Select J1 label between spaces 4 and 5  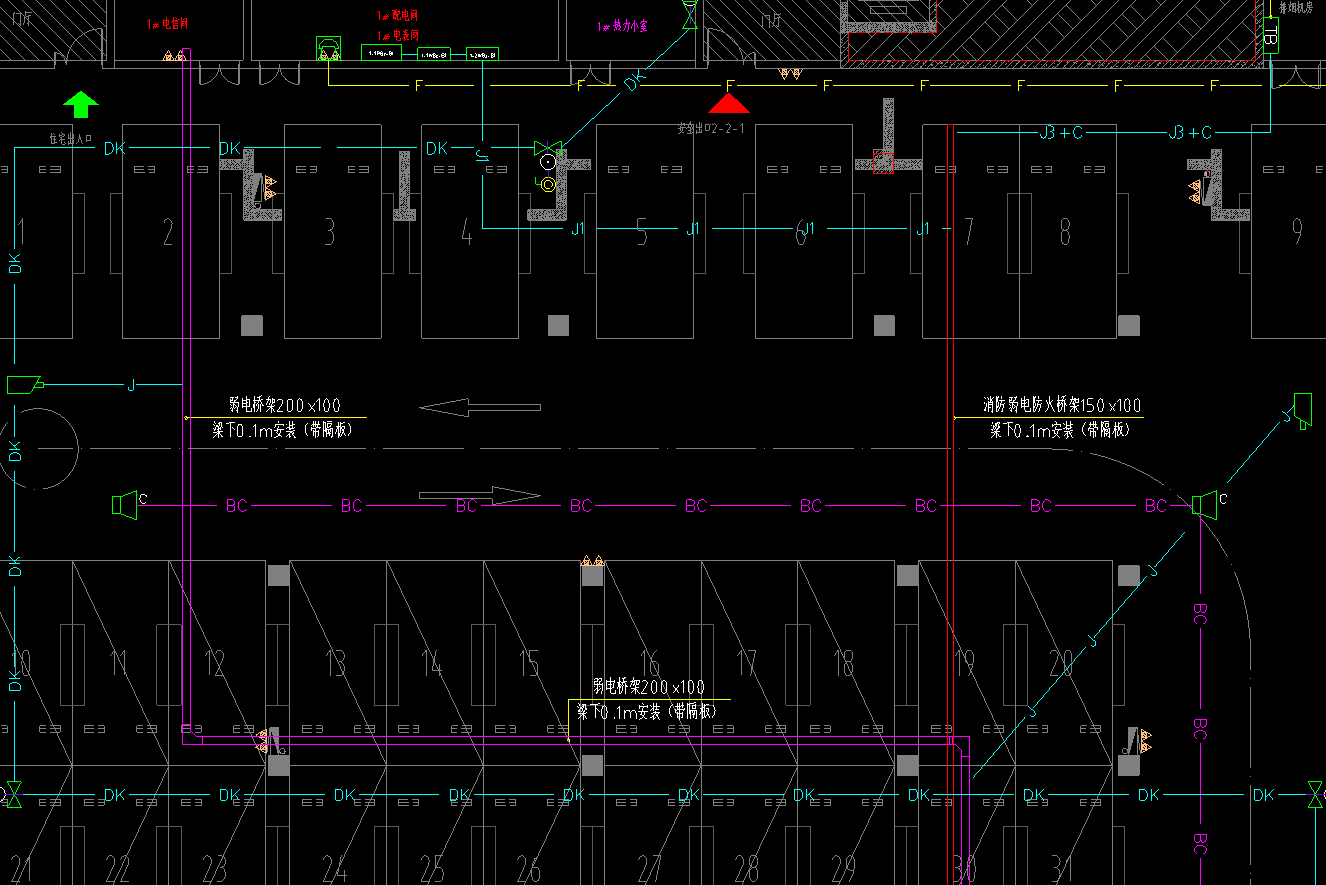coord(578,229)
